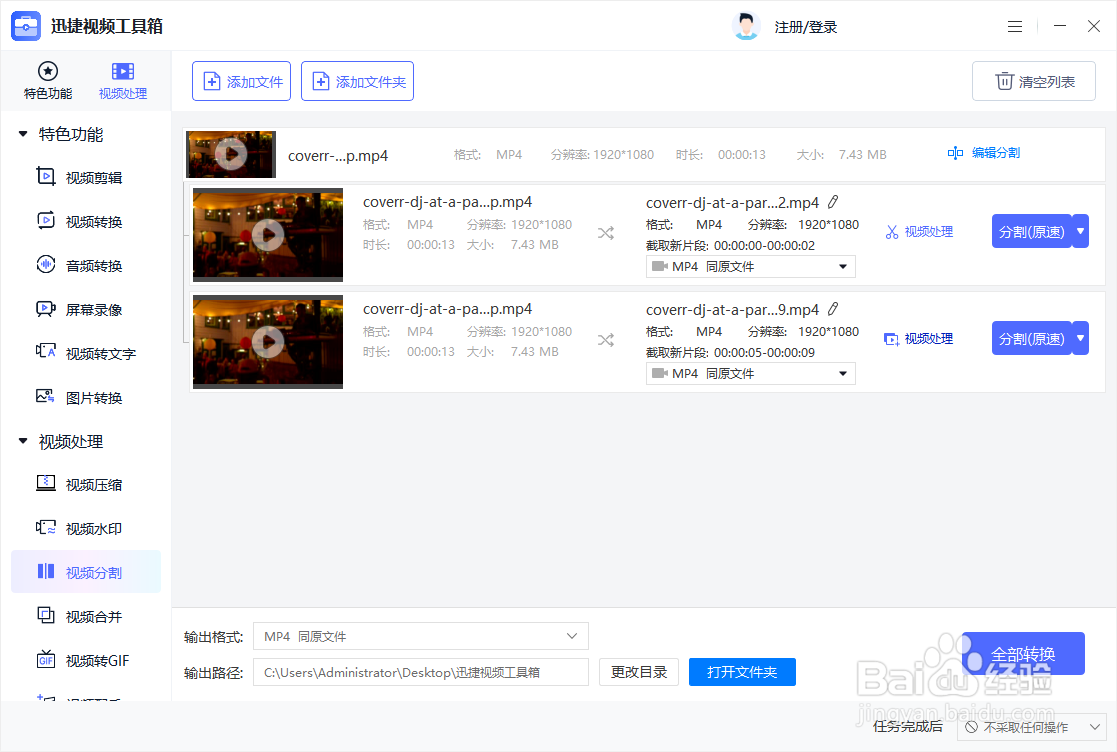Click the shuffle arrows icon in the ...9.mp4 row
1117x752 pixels.
[606, 340]
